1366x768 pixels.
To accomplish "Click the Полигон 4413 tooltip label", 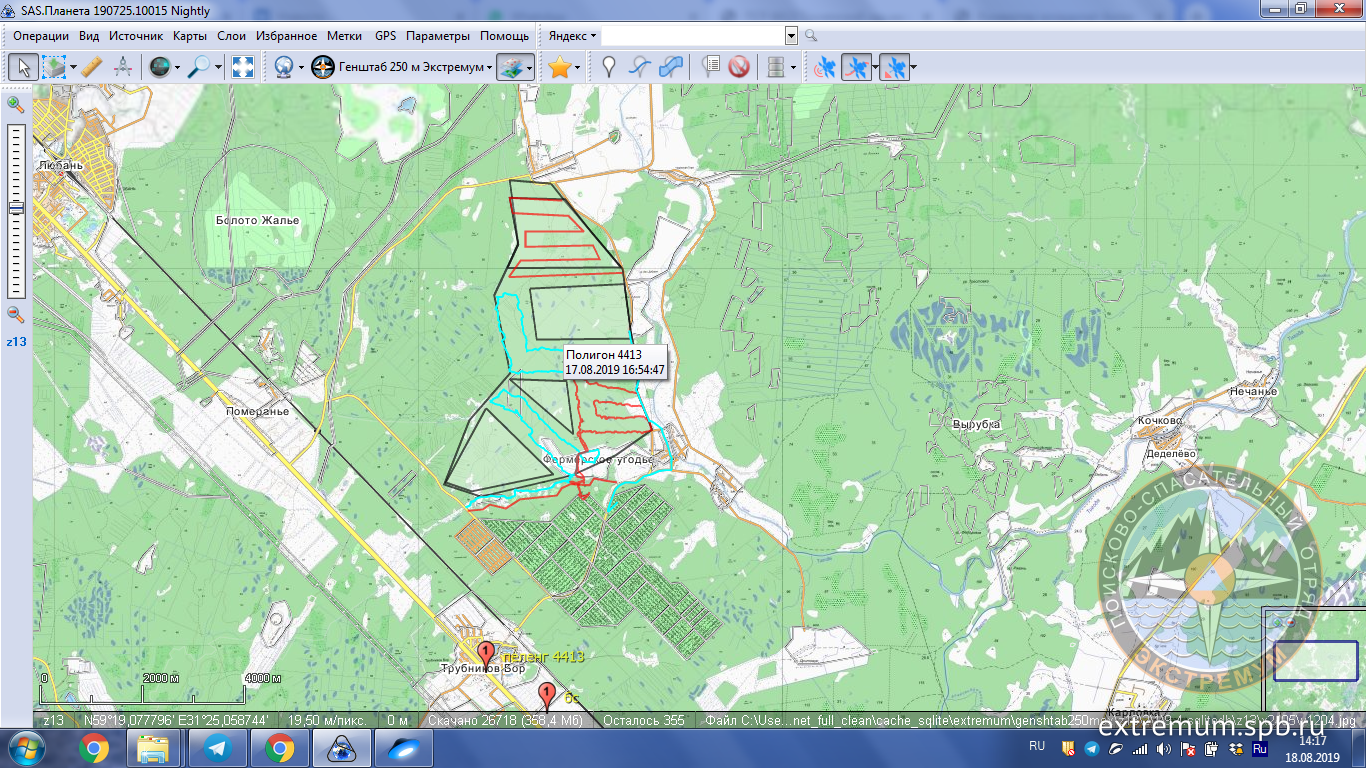I will (615, 362).
